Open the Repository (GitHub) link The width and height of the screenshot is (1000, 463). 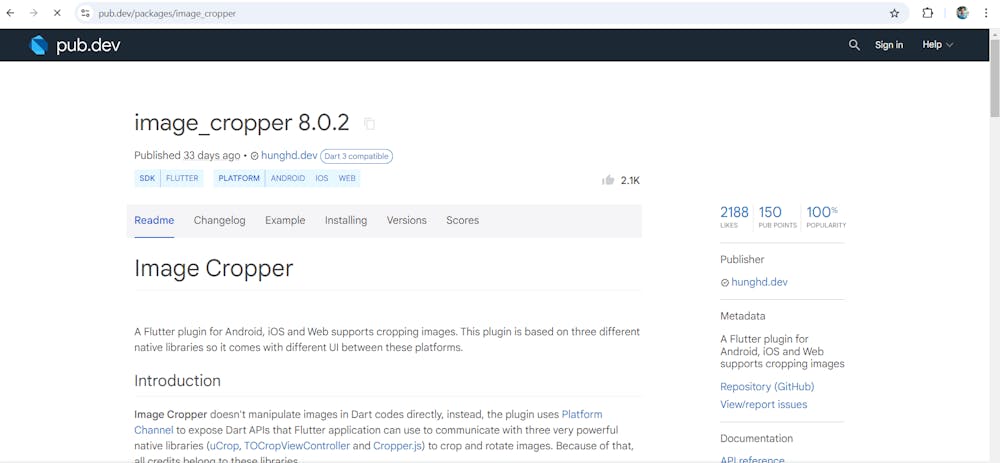(767, 386)
